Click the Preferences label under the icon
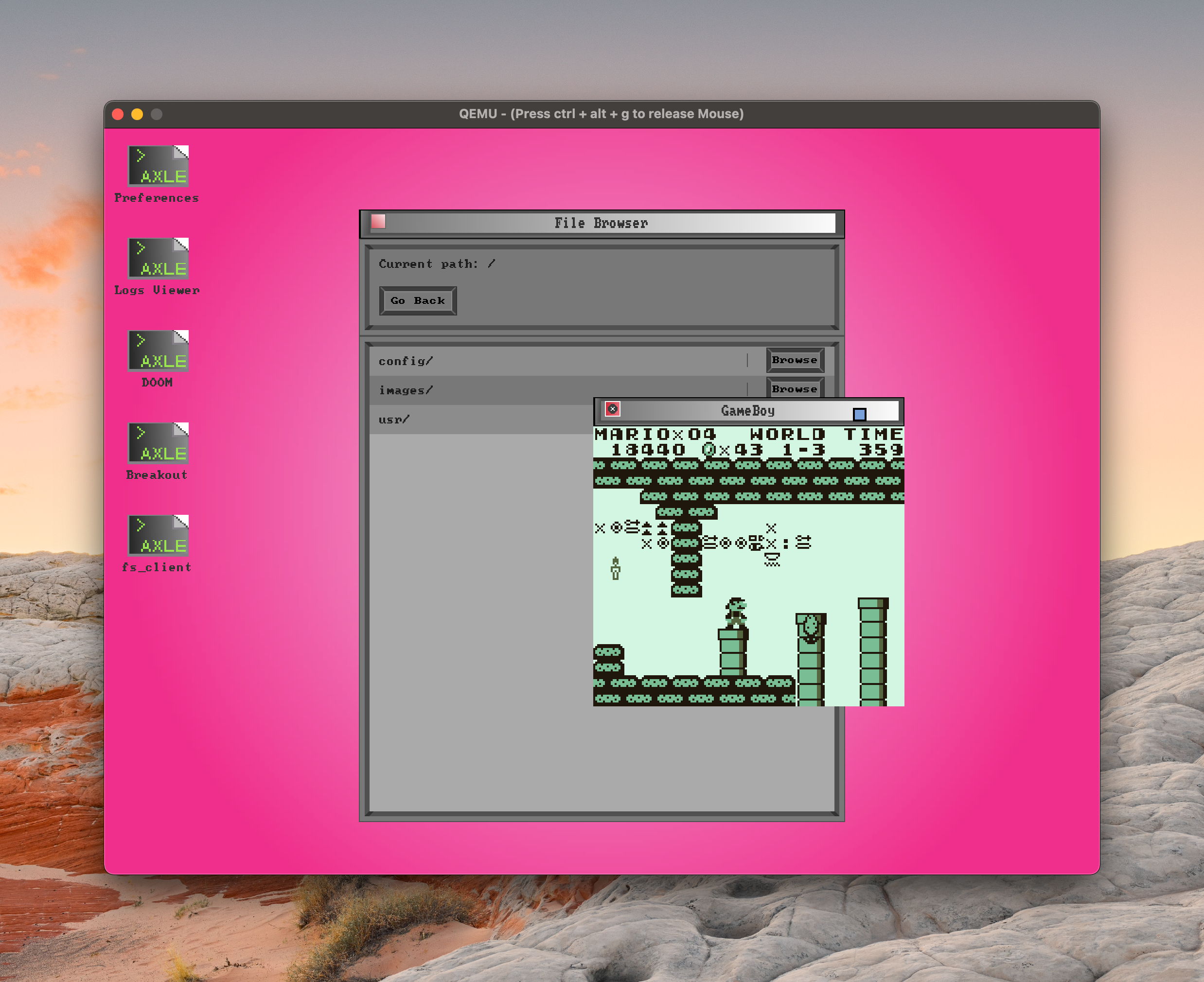This screenshot has width=1204, height=982. point(157,198)
